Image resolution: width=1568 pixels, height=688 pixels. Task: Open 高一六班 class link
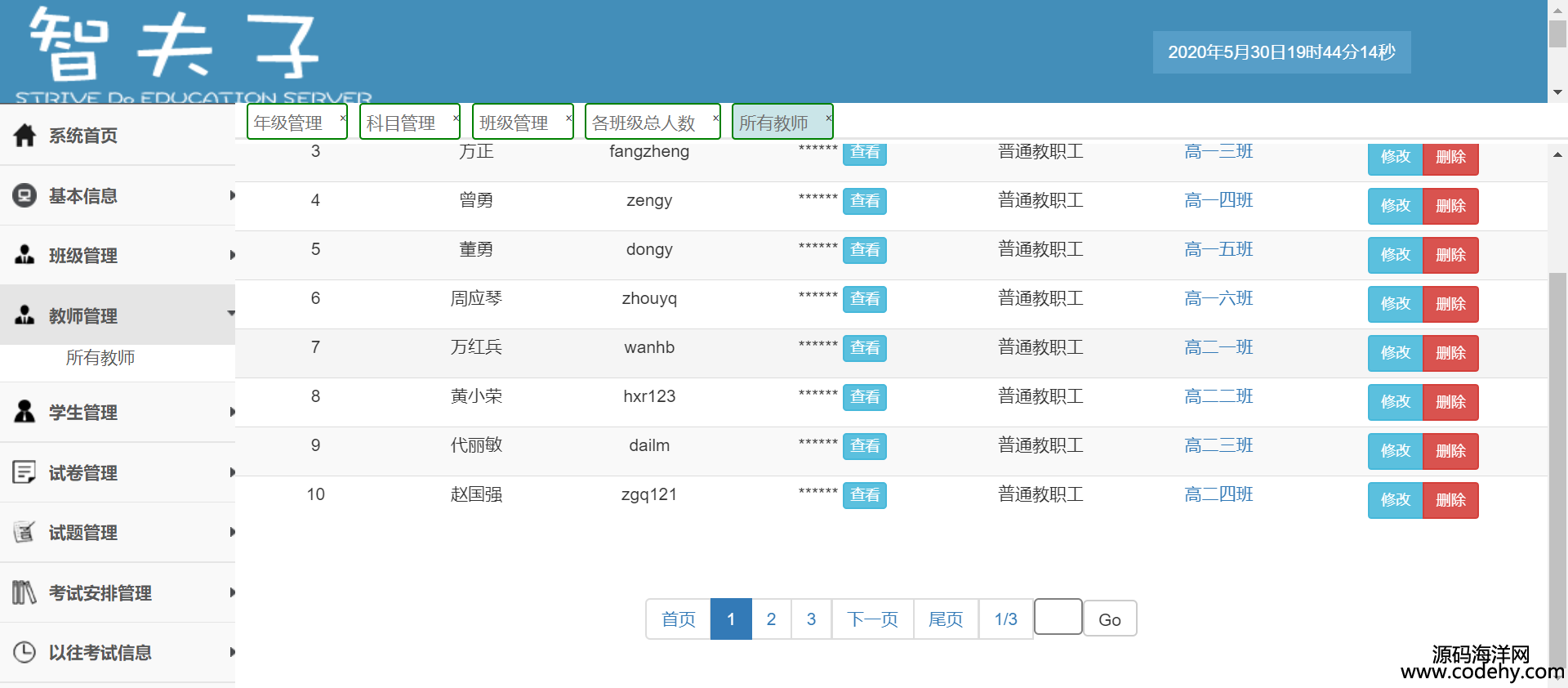click(1218, 298)
